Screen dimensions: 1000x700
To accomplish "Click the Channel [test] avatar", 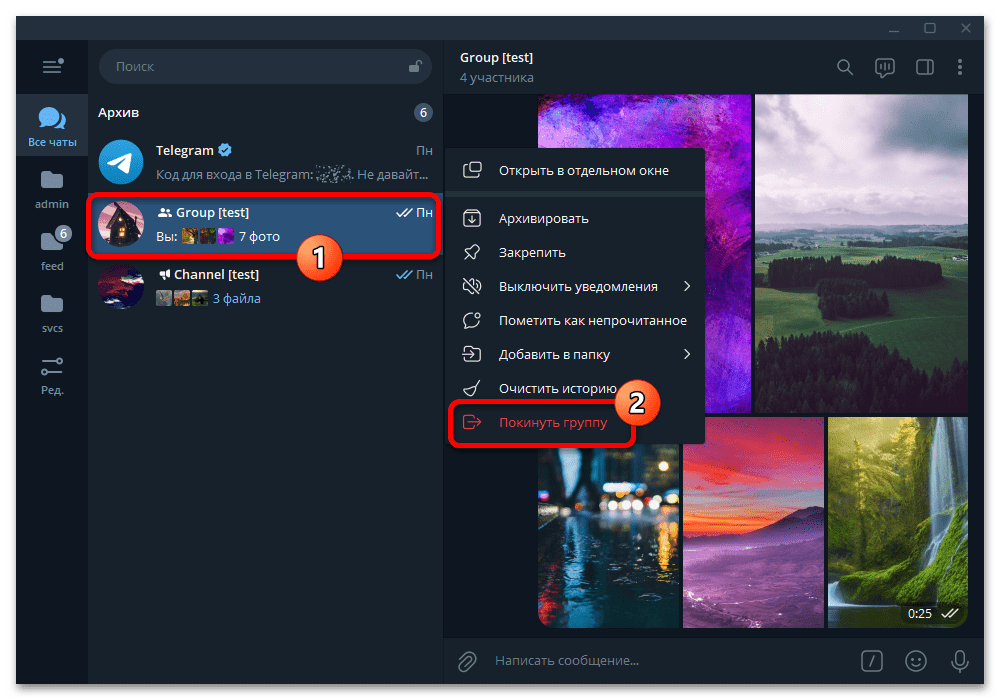I will pos(121,286).
